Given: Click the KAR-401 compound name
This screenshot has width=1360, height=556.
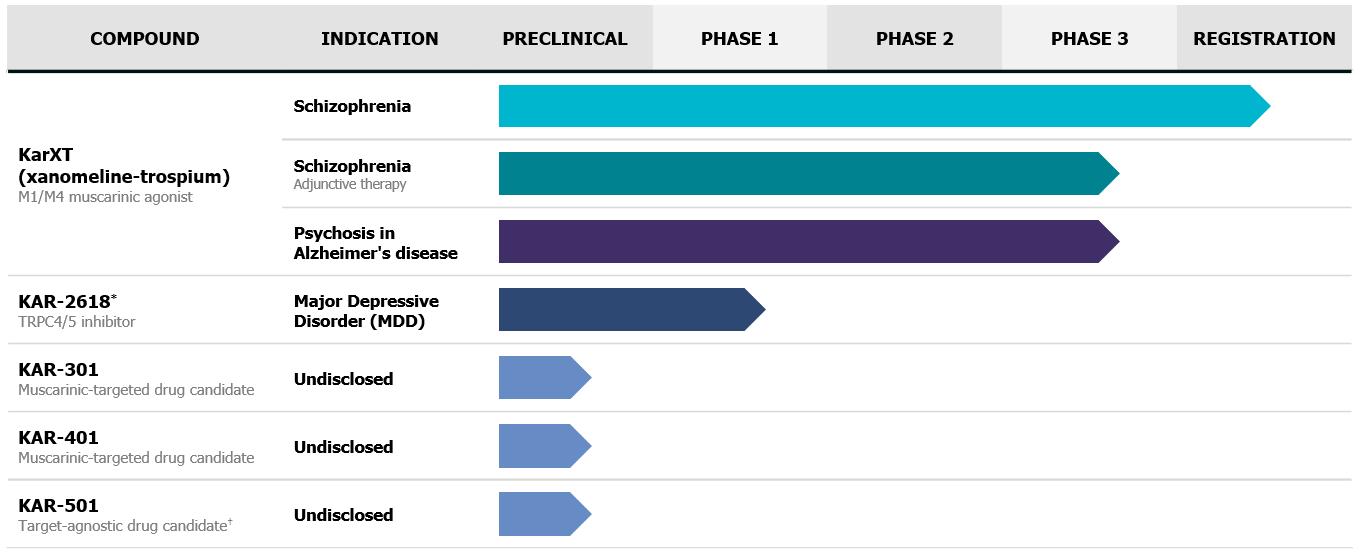Looking at the screenshot, I should (59, 438).
